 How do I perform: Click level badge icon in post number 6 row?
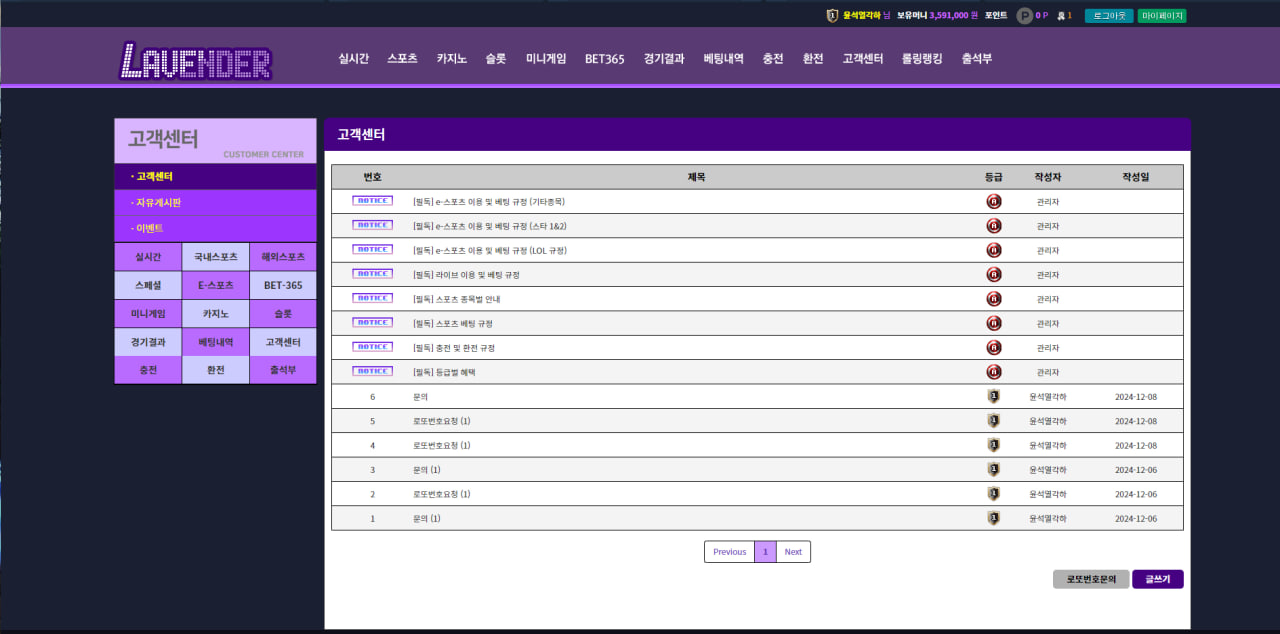pyautogui.click(x=993, y=396)
